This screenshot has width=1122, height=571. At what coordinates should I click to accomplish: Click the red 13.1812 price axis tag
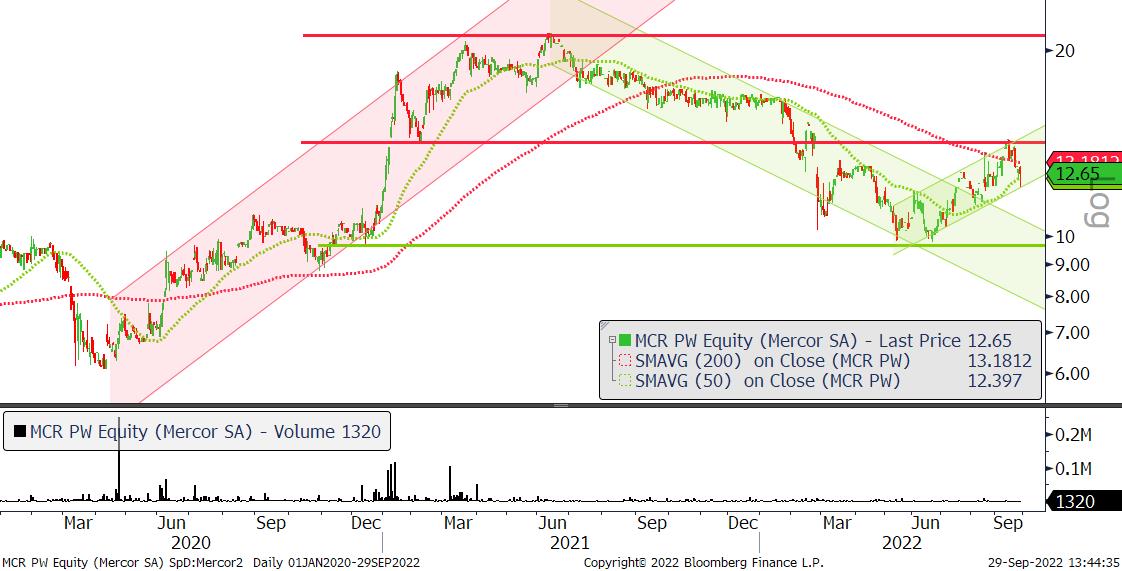click(1082, 159)
